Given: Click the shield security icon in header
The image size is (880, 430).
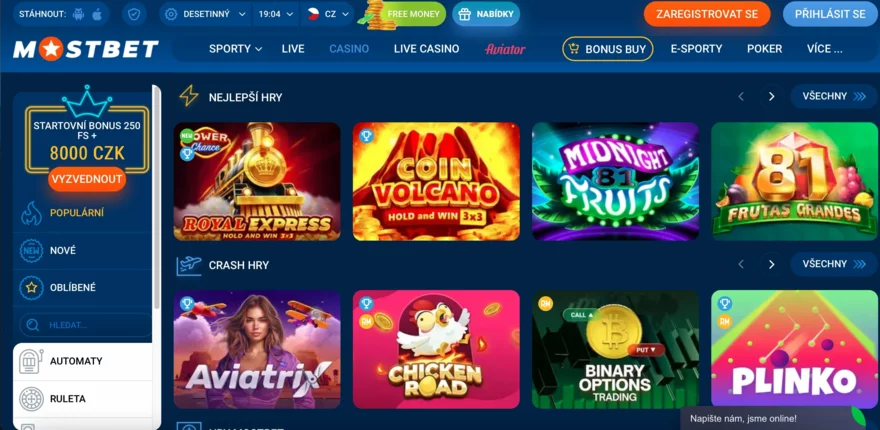Looking at the screenshot, I should (134, 14).
